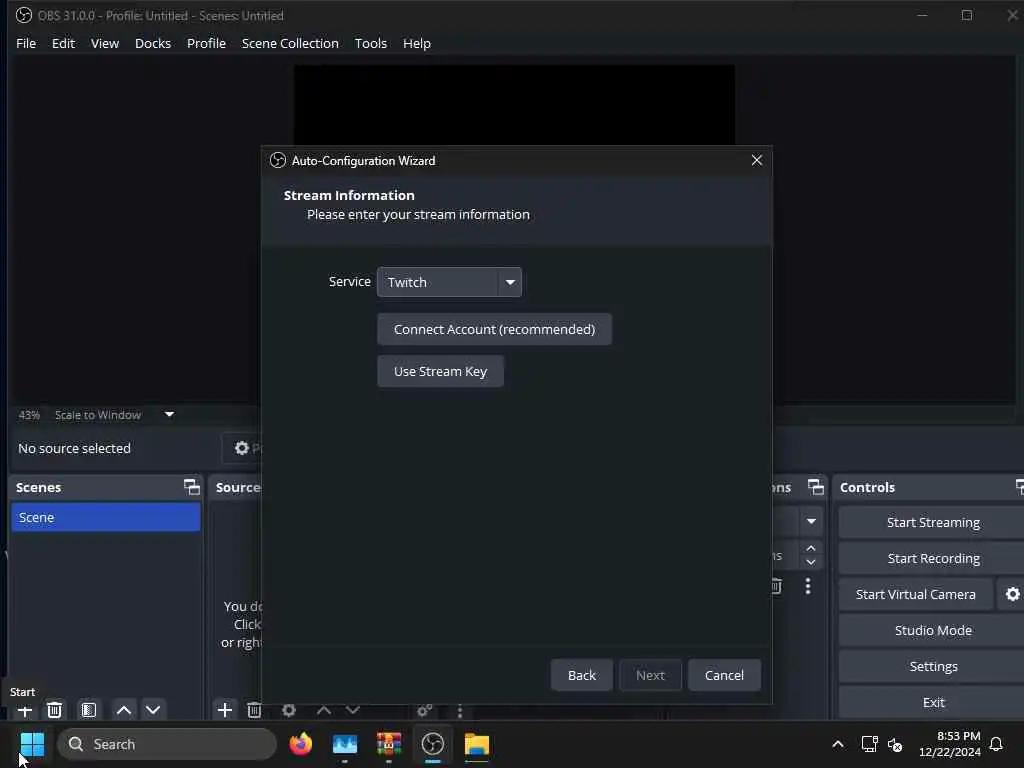The width and height of the screenshot is (1024, 768).
Task: Cancel the Auto-Configuration Wizard
Action: coord(724,675)
